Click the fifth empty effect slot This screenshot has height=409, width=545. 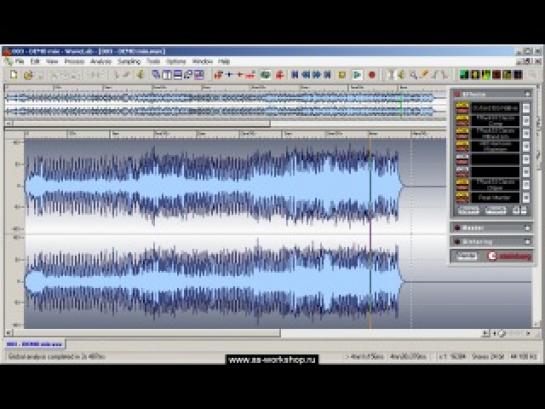[x=495, y=159]
